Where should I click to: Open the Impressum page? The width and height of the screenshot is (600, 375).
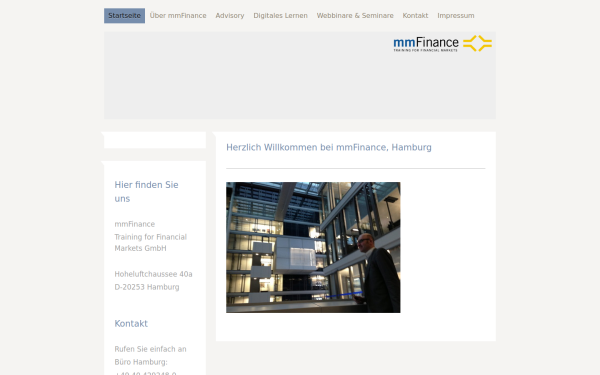click(456, 16)
